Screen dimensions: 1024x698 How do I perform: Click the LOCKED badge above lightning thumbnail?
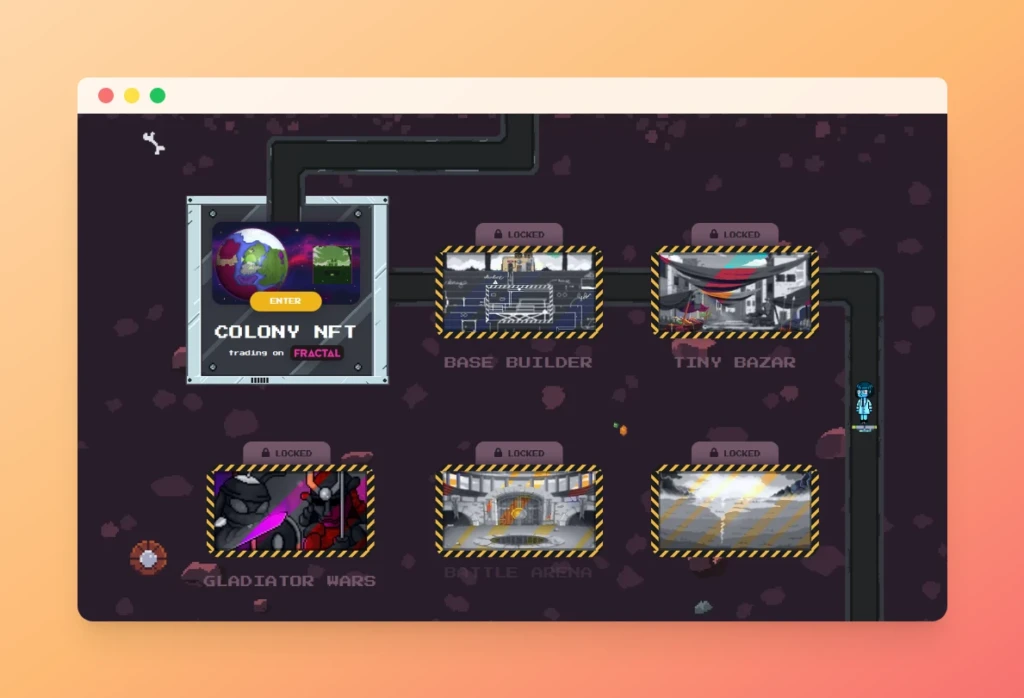[735, 453]
